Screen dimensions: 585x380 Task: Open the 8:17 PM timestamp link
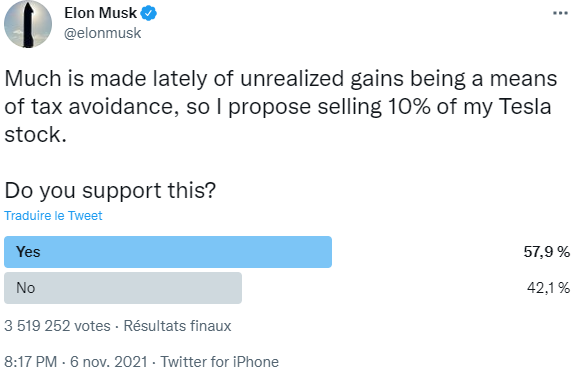tap(31, 362)
